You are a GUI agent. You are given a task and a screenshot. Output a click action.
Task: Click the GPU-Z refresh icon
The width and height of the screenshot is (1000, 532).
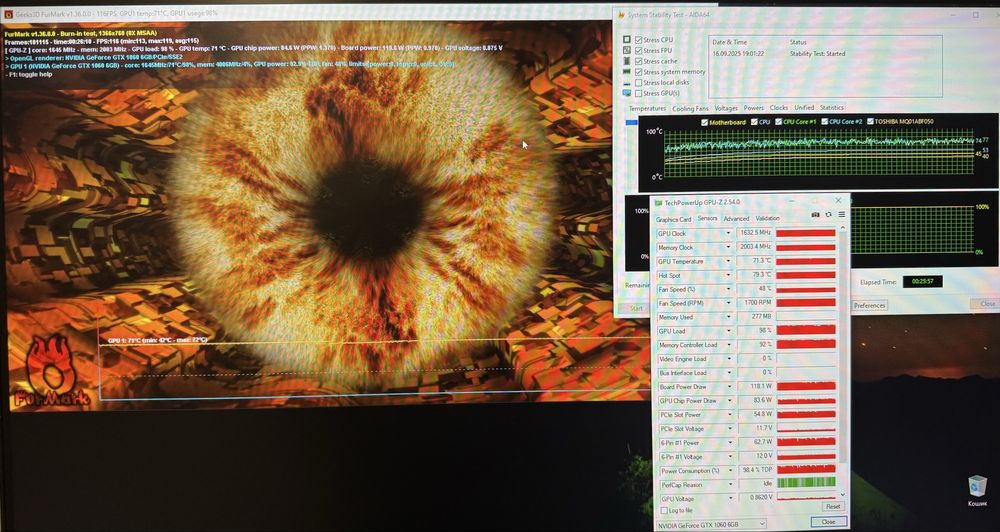coord(828,215)
